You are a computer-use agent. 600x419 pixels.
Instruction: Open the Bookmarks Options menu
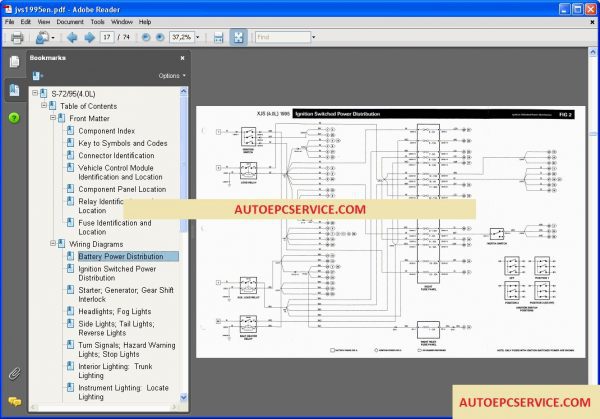point(172,76)
